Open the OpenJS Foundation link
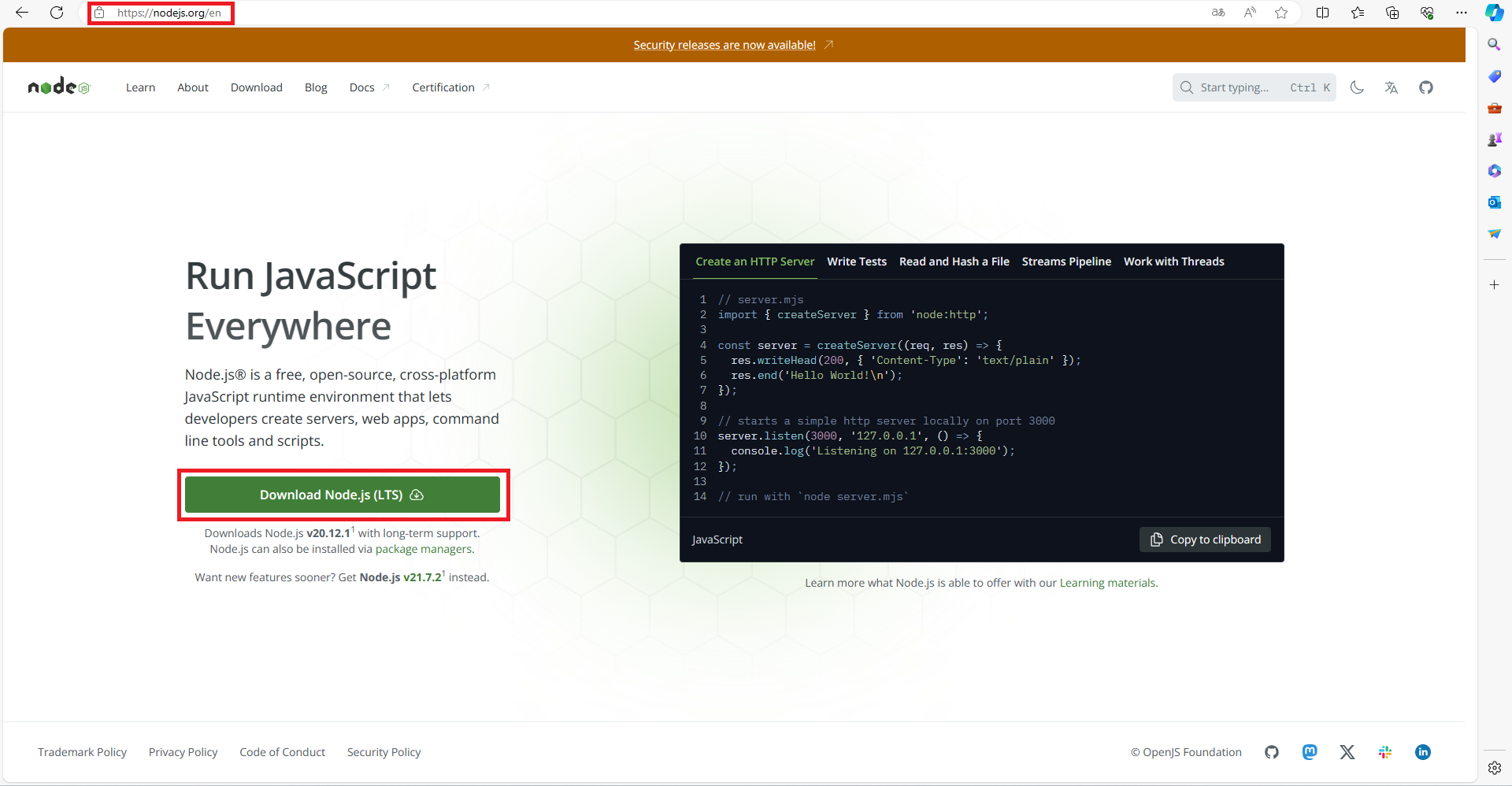The image size is (1512, 786). coord(1186,752)
